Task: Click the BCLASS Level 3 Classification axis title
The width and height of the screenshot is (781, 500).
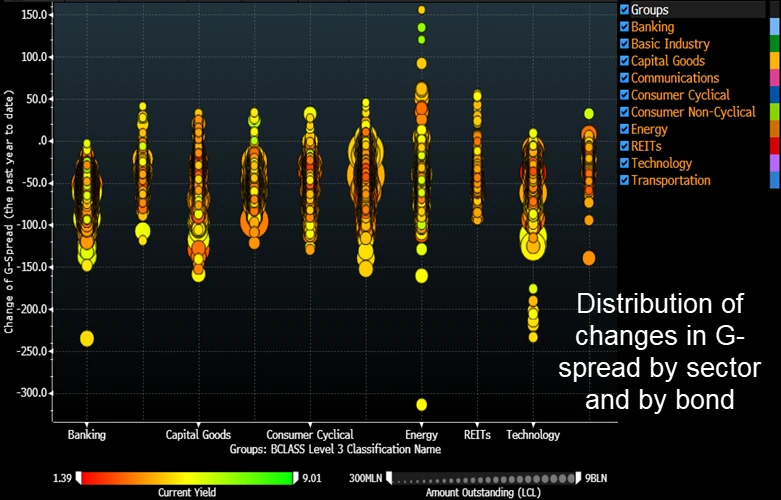Action: click(335, 449)
